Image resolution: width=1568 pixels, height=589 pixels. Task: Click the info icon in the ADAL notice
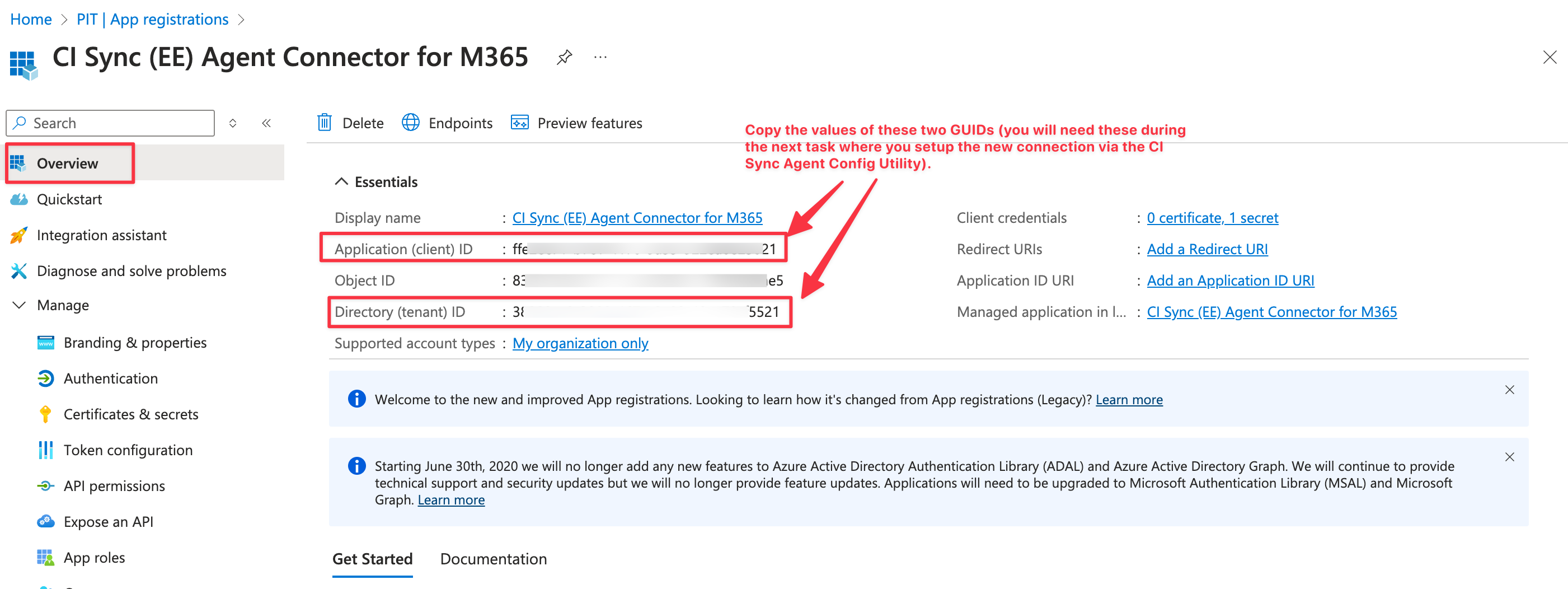coord(356,466)
